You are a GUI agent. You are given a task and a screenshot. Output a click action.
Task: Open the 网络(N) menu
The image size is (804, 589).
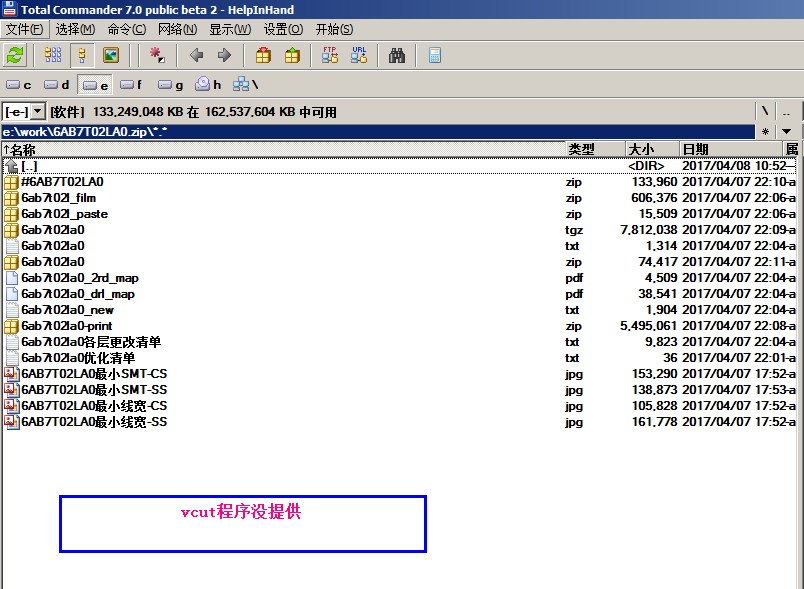tap(177, 29)
